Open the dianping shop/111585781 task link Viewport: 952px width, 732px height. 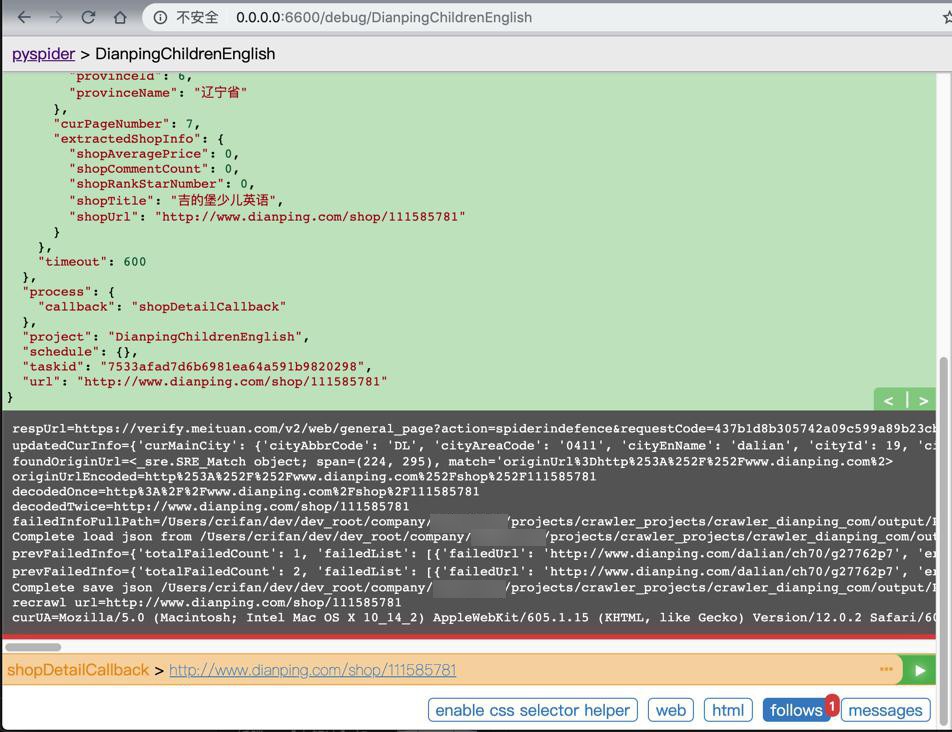pos(312,670)
